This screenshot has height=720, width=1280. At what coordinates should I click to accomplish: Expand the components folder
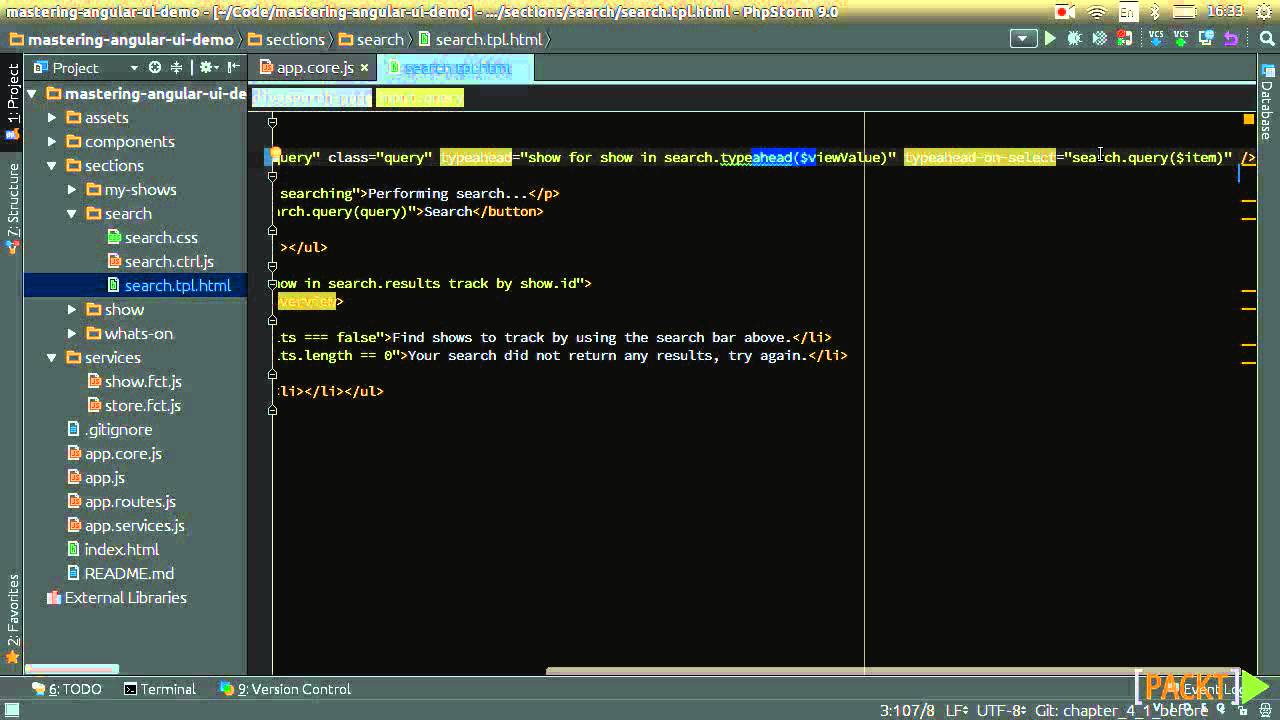(x=52, y=141)
